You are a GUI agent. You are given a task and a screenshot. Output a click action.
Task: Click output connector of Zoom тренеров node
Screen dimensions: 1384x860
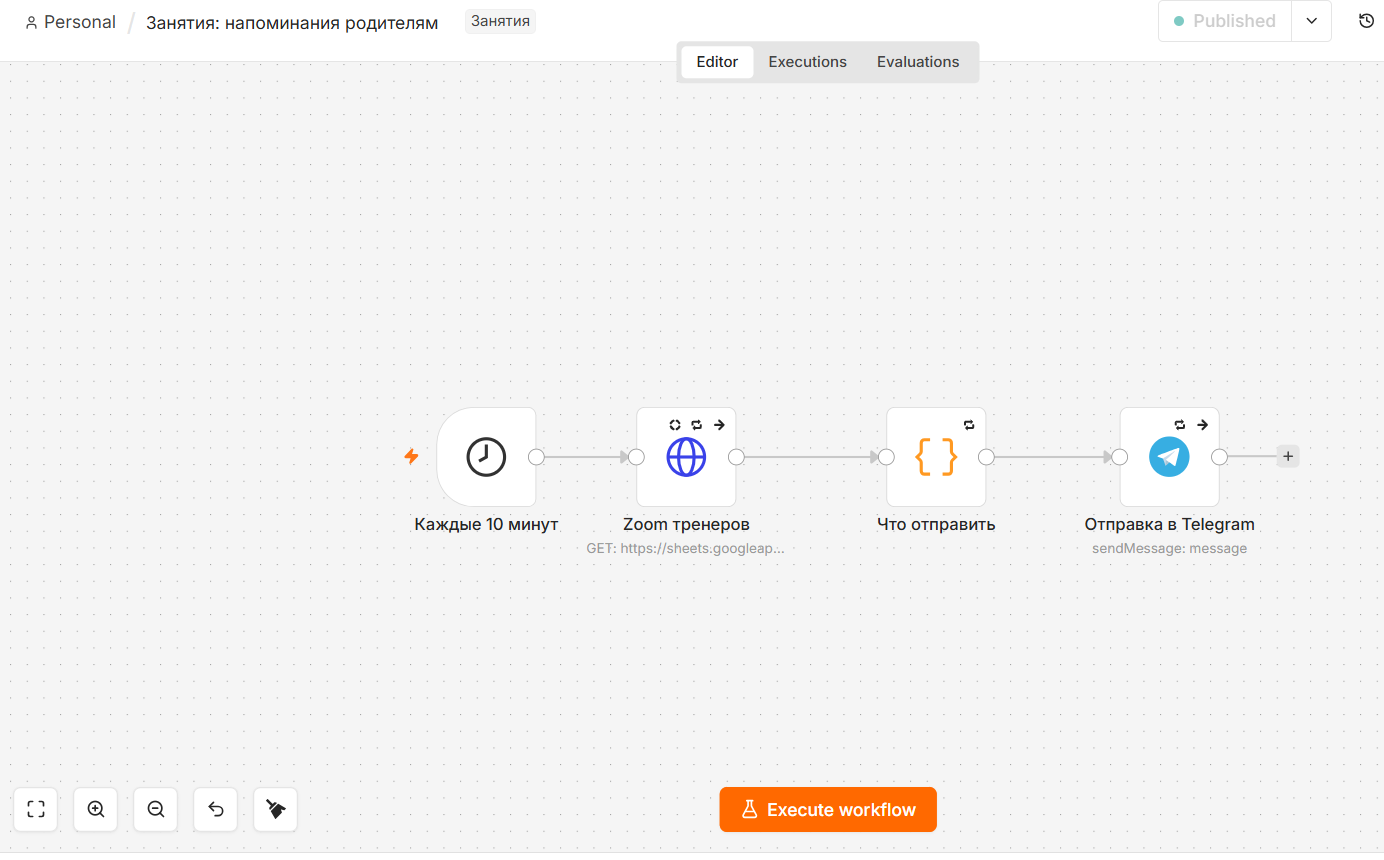pos(736,457)
